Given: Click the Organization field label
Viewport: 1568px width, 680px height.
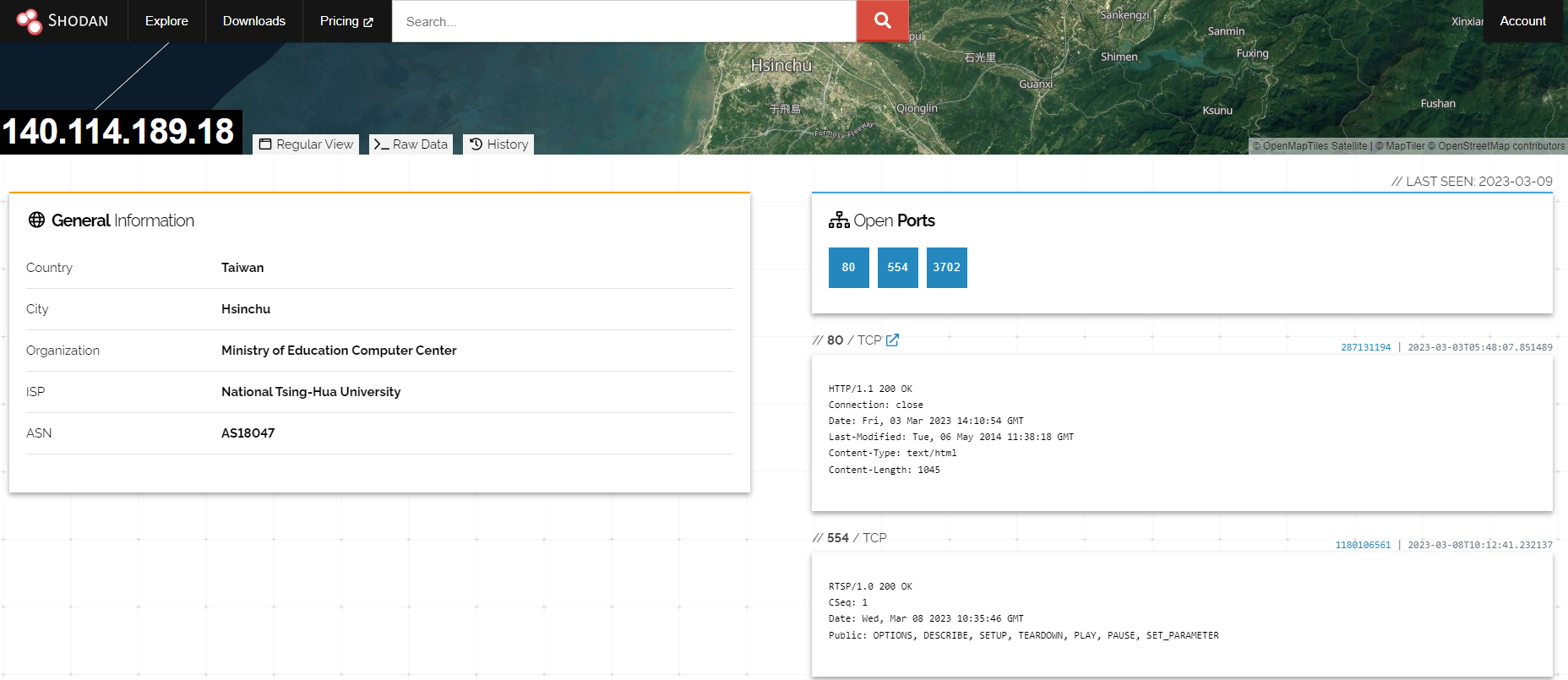Looking at the screenshot, I should (63, 351).
